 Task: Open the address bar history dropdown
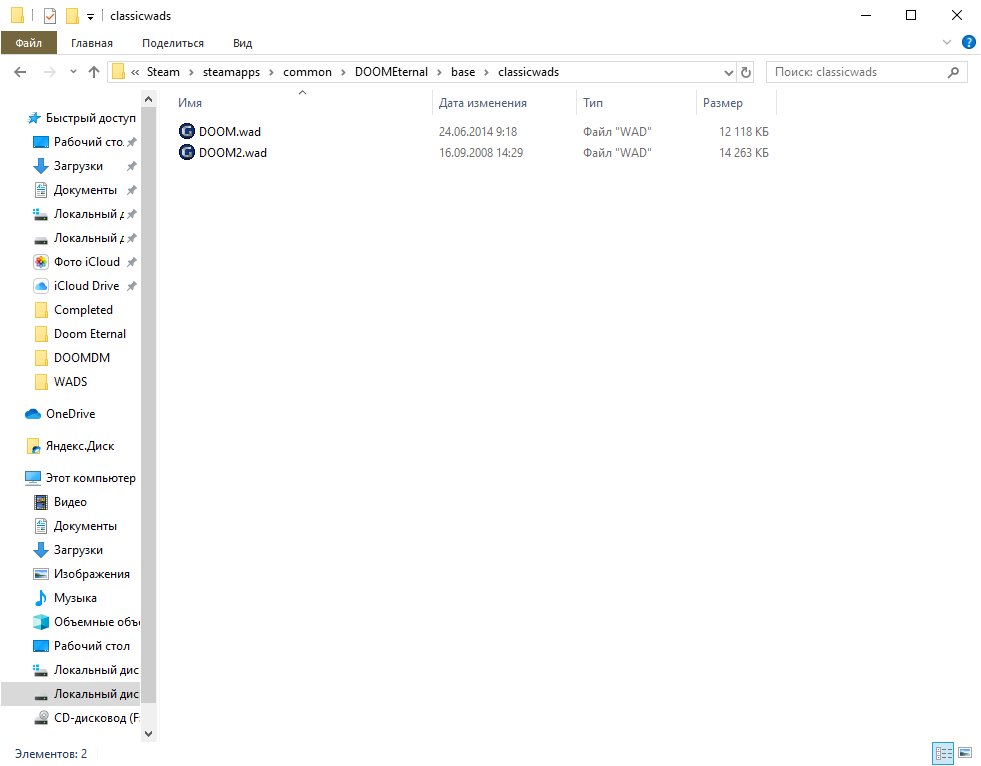728,73
